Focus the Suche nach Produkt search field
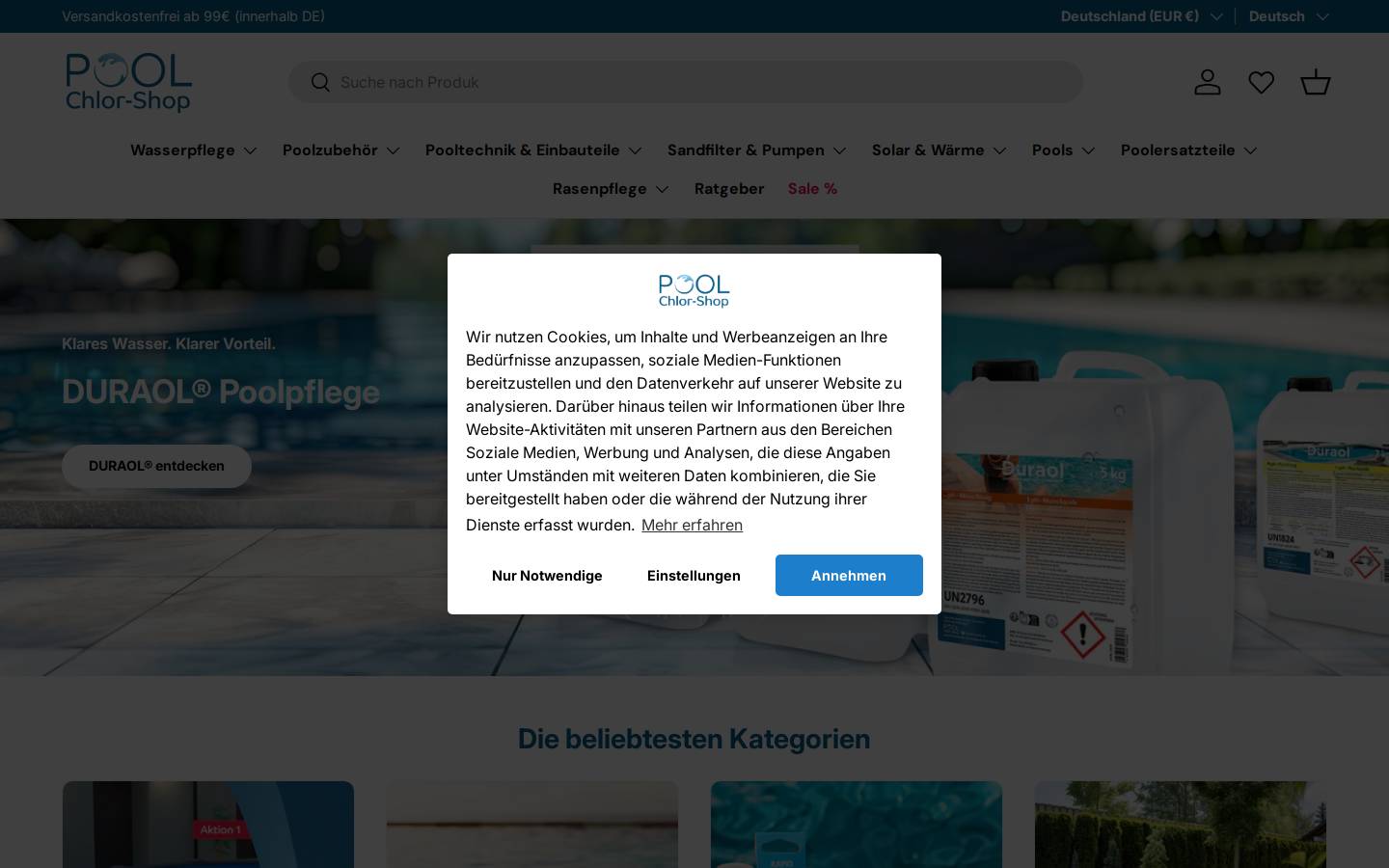1389x868 pixels. click(686, 82)
